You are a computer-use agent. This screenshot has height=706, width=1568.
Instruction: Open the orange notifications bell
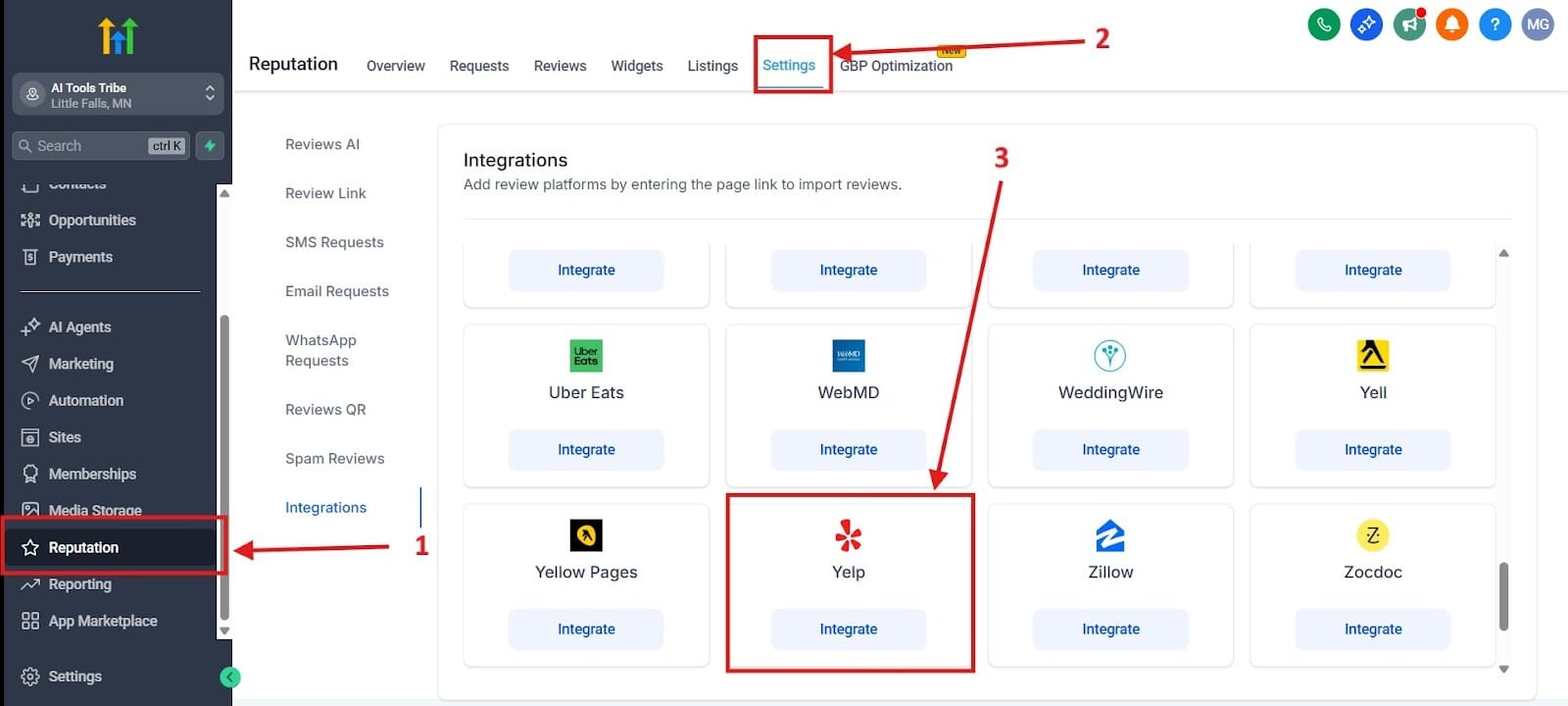coord(1451,25)
